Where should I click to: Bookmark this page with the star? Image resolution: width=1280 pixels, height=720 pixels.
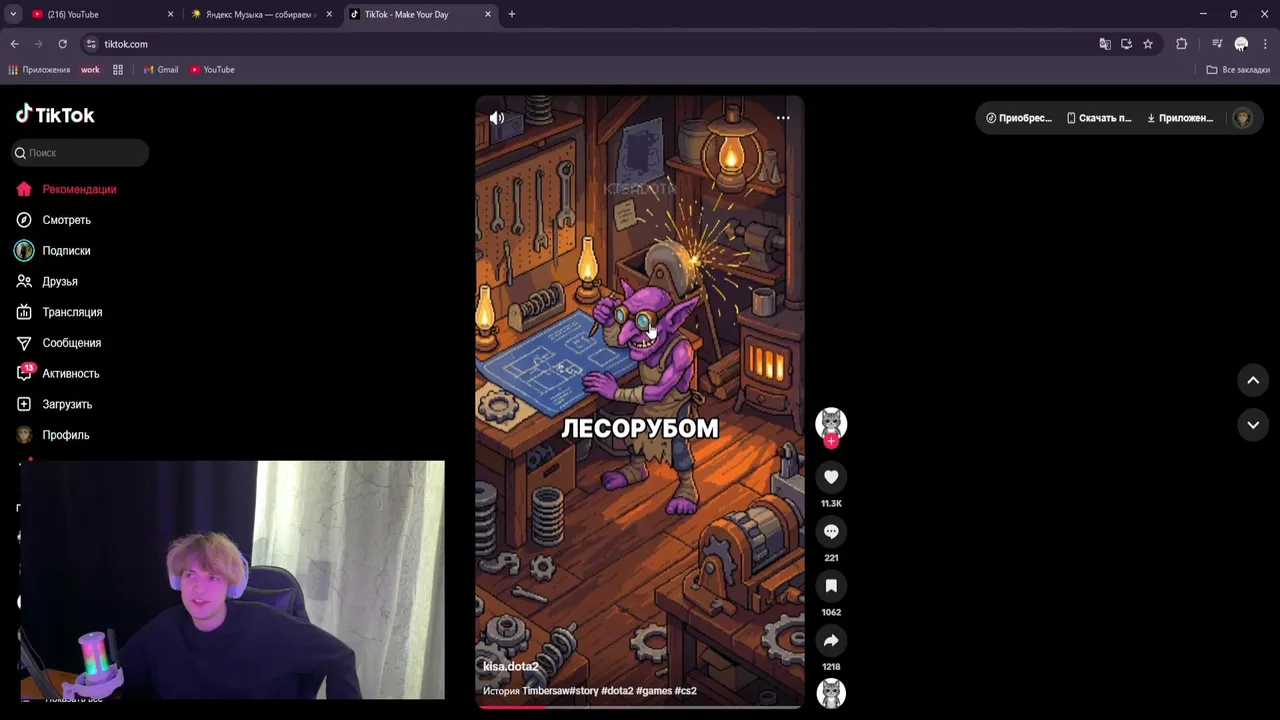[1148, 44]
